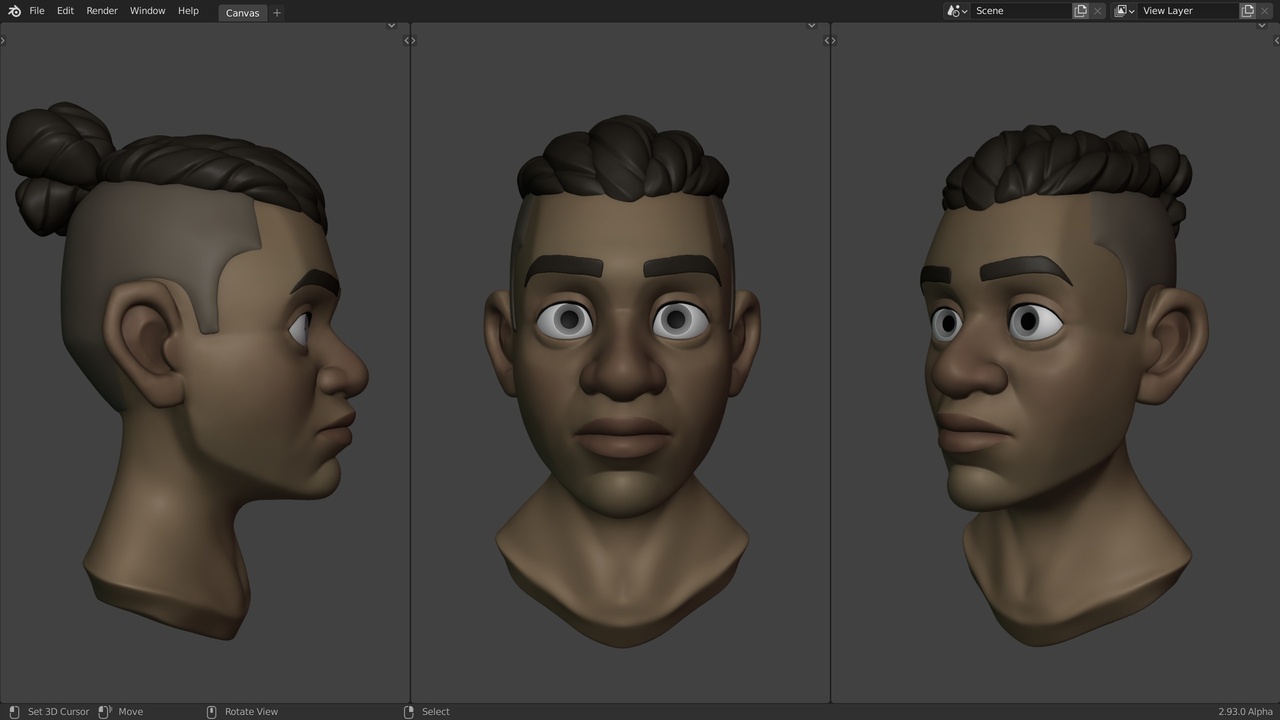This screenshot has width=1280, height=720.
Task: Open the Render menu
Action: (101, 11)
